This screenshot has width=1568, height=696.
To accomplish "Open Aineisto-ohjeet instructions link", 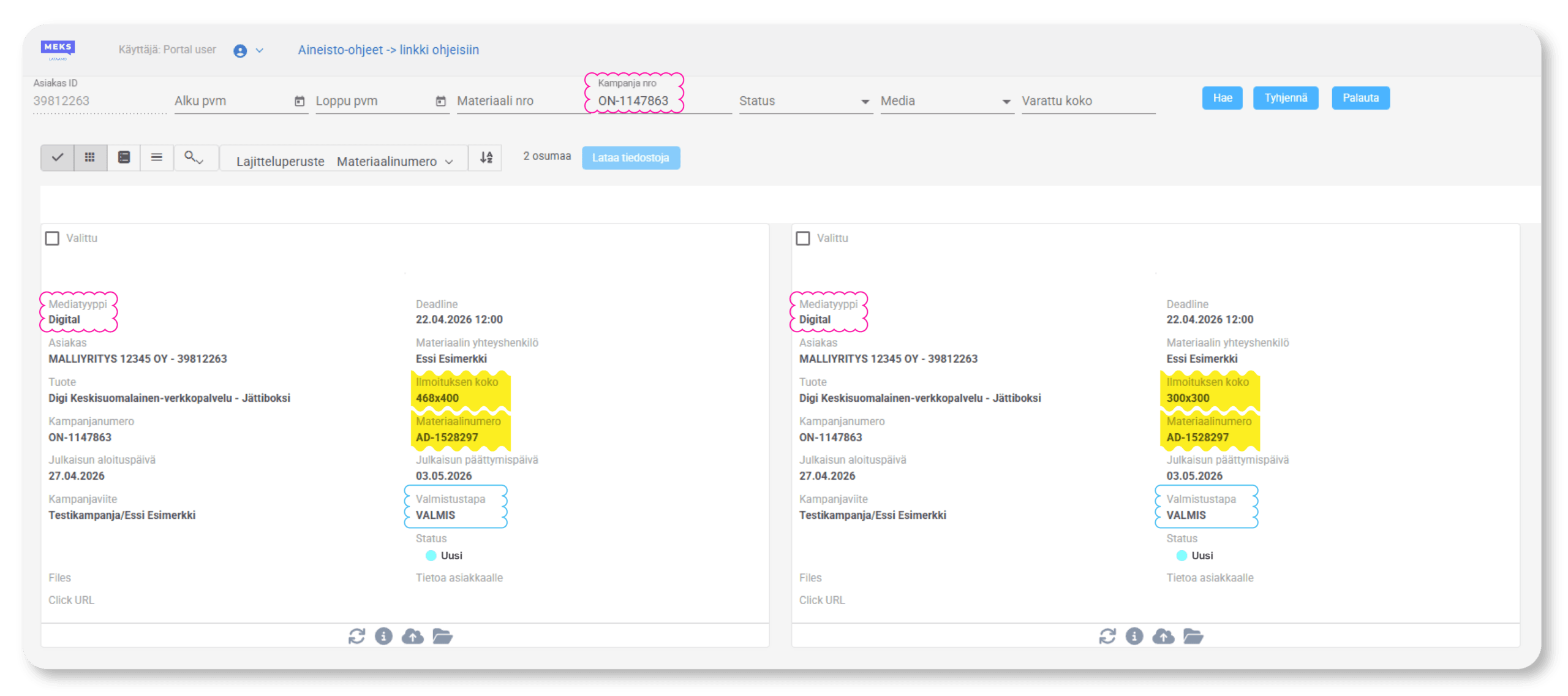I will click(388, 50).
